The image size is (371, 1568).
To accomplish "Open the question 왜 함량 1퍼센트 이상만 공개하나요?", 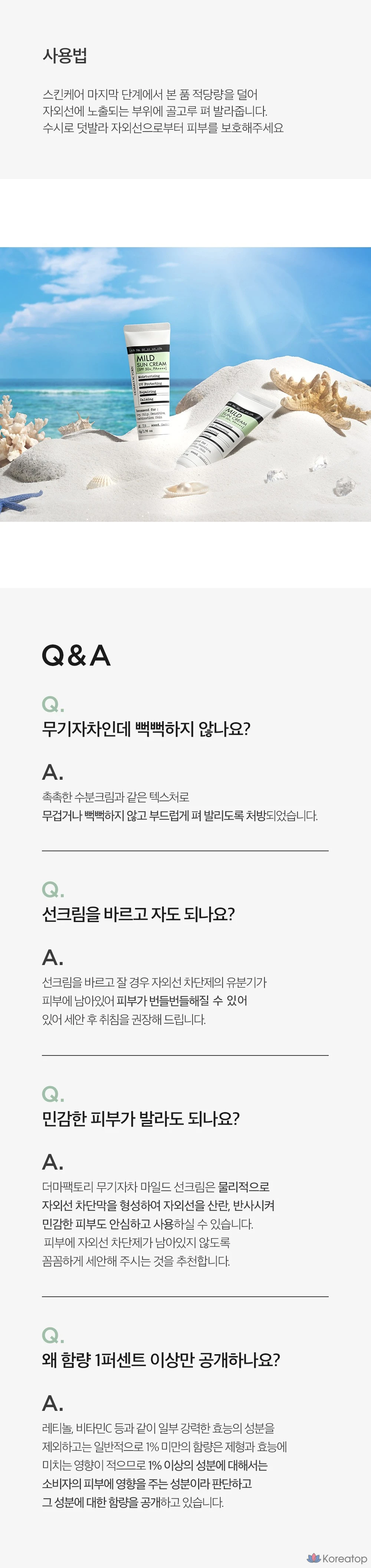I will point(161,1359).
